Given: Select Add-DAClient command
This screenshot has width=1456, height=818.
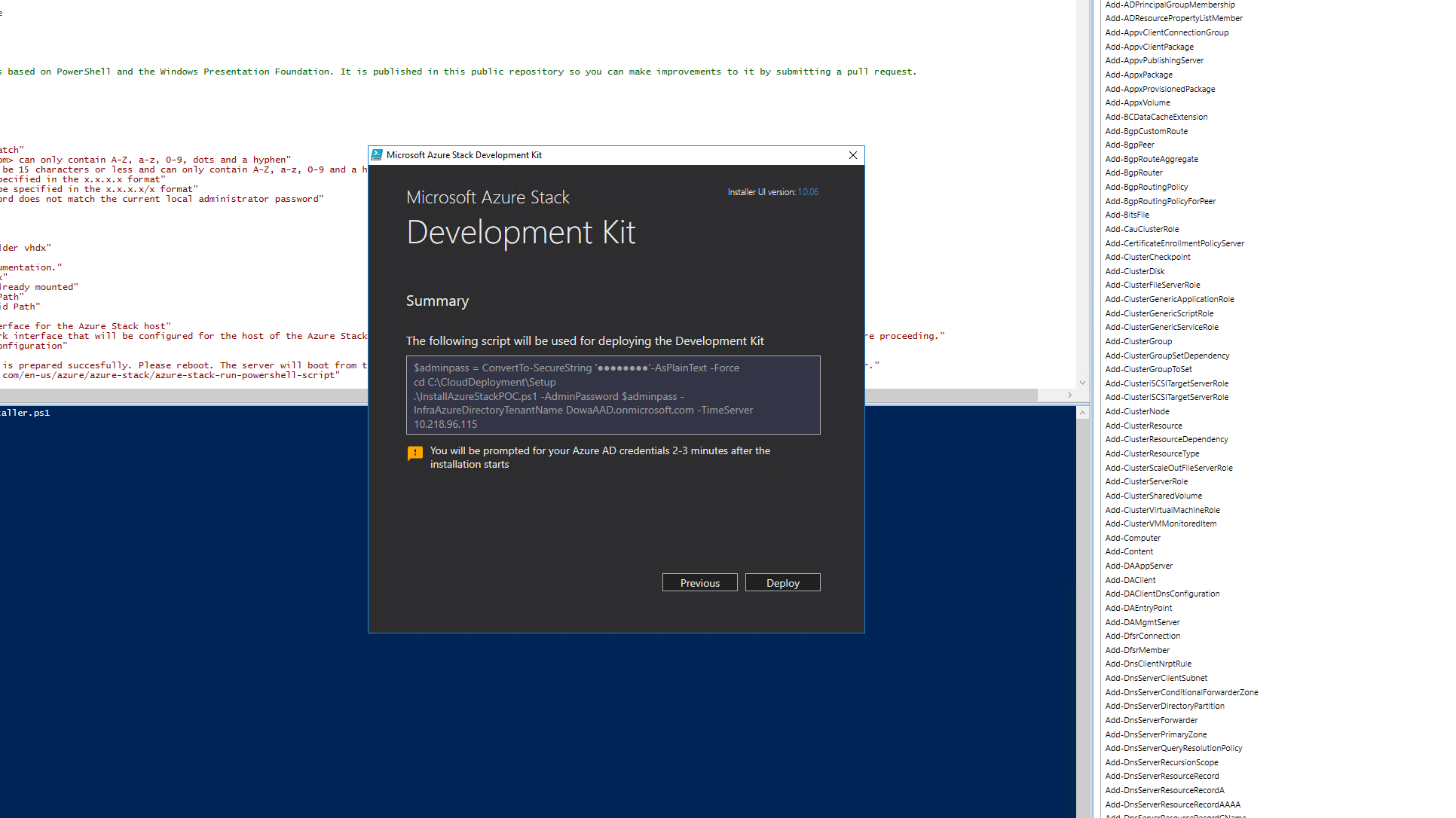Looking at the screenshot, I should pyautogui.click(x=1130, y=580).
